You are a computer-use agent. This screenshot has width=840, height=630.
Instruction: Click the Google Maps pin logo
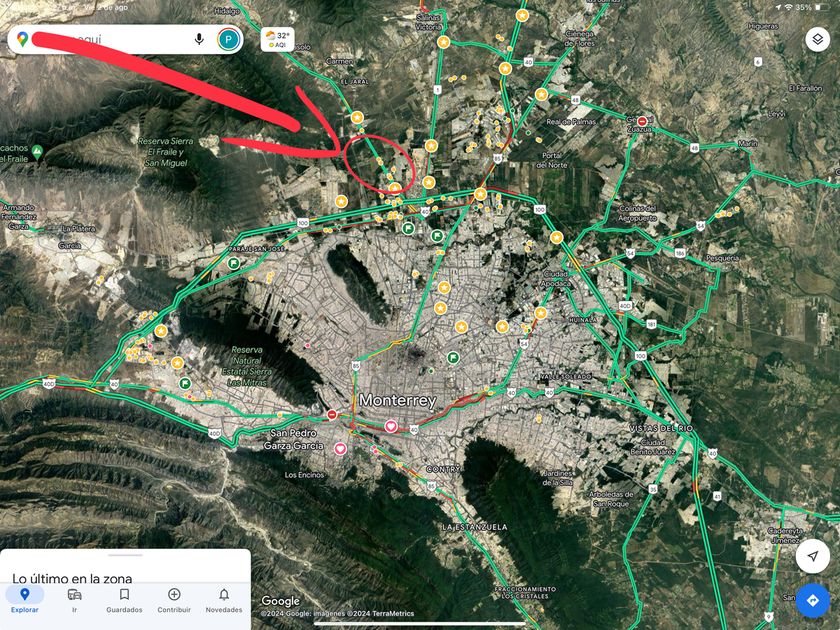[x=22, y=39]
